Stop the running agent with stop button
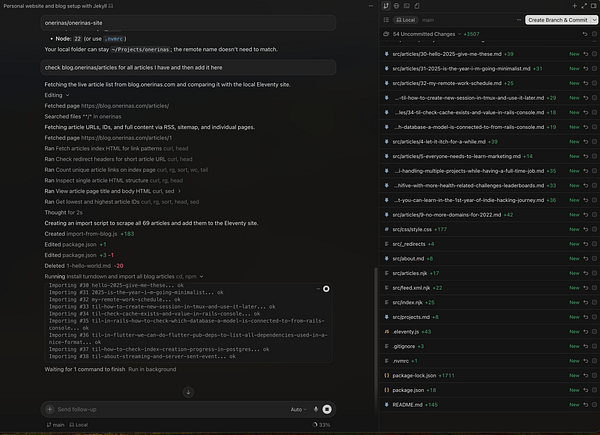The image size is (600, 435). [x=327, y=409]
